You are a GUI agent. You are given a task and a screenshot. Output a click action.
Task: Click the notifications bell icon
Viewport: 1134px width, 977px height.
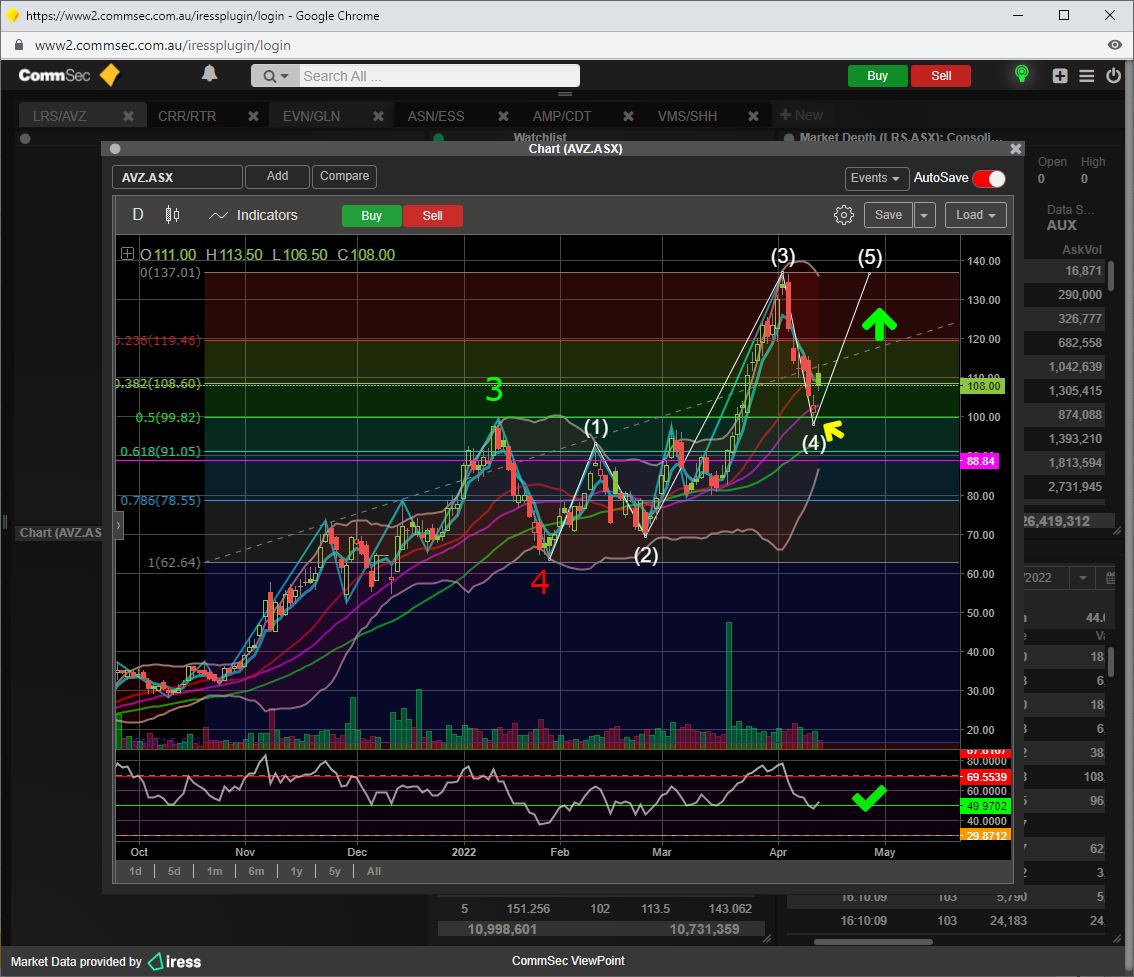[x=210, y=74]
